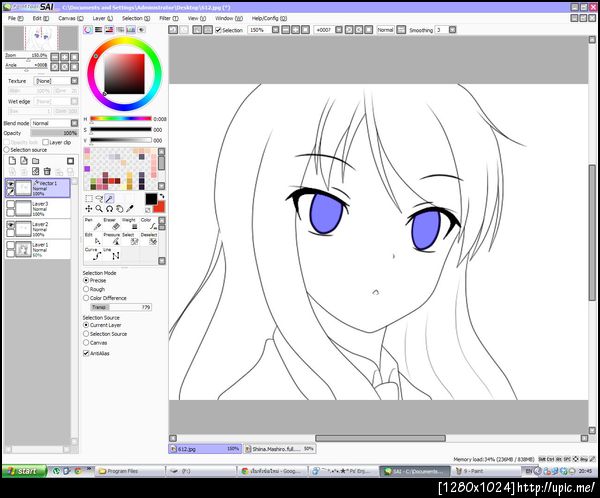Open the rotation angle dropdown
Viewport: 600px width, 498px height.
pyautogui.click(x=339, y=29)
